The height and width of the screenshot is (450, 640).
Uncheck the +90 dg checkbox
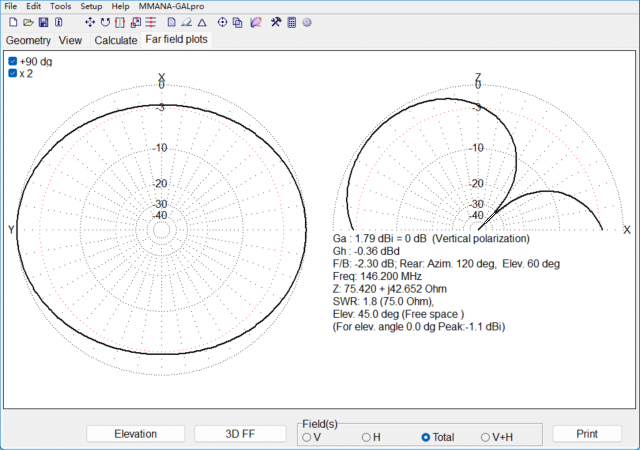tap(13, 62)
